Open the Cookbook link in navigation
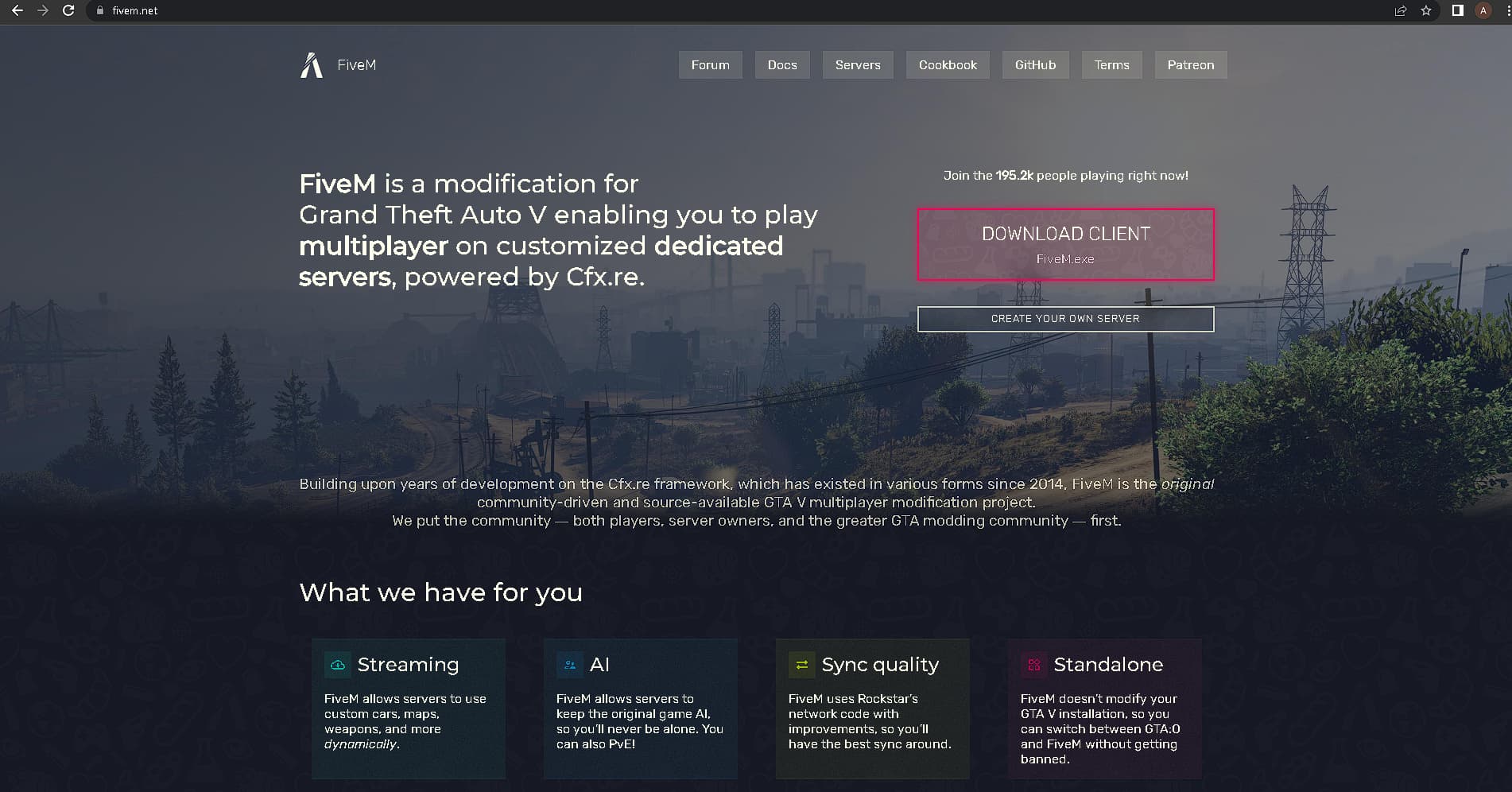This screenshot has height=792, width=1512. (947, 65)
